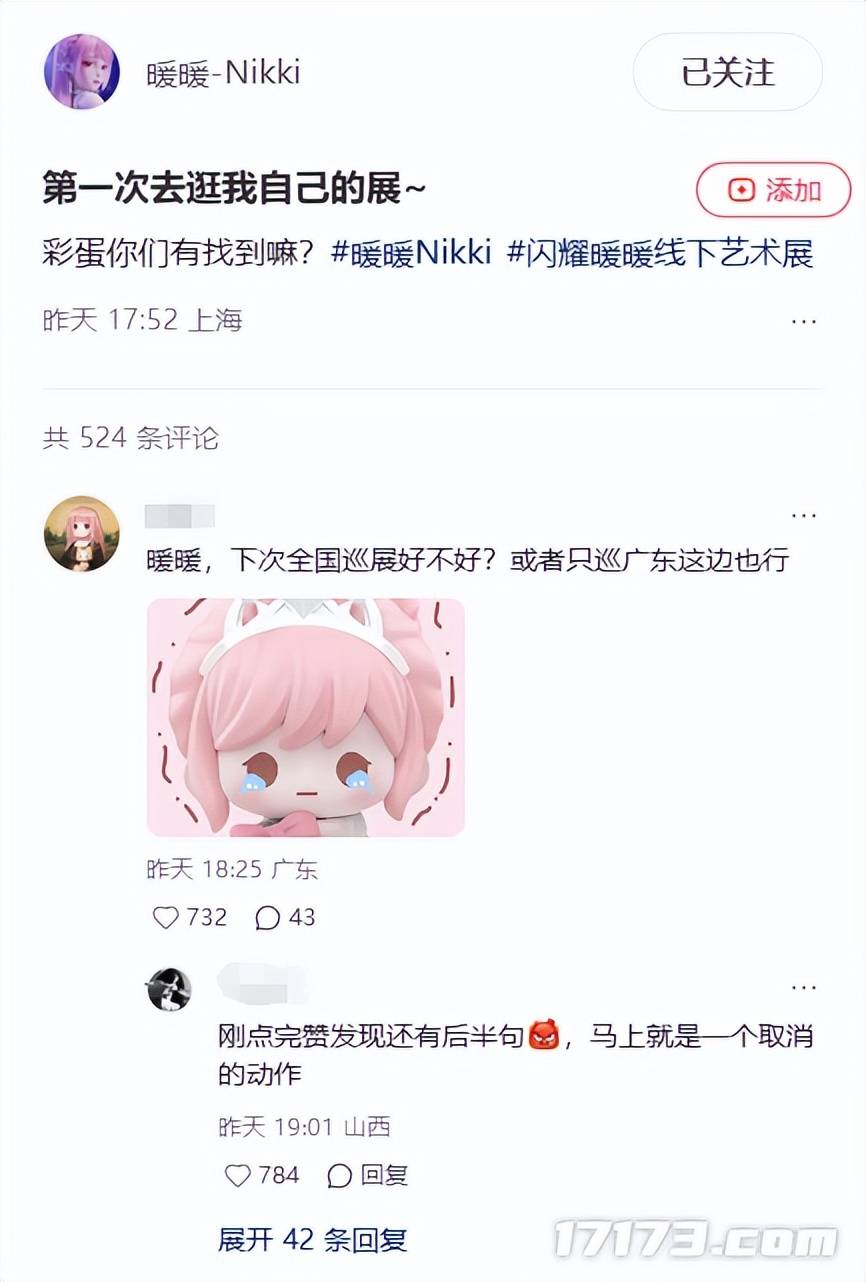866x1282 pixels.
Task: Click the red play icon inside 添加
Action: click(x=741, y=190)
